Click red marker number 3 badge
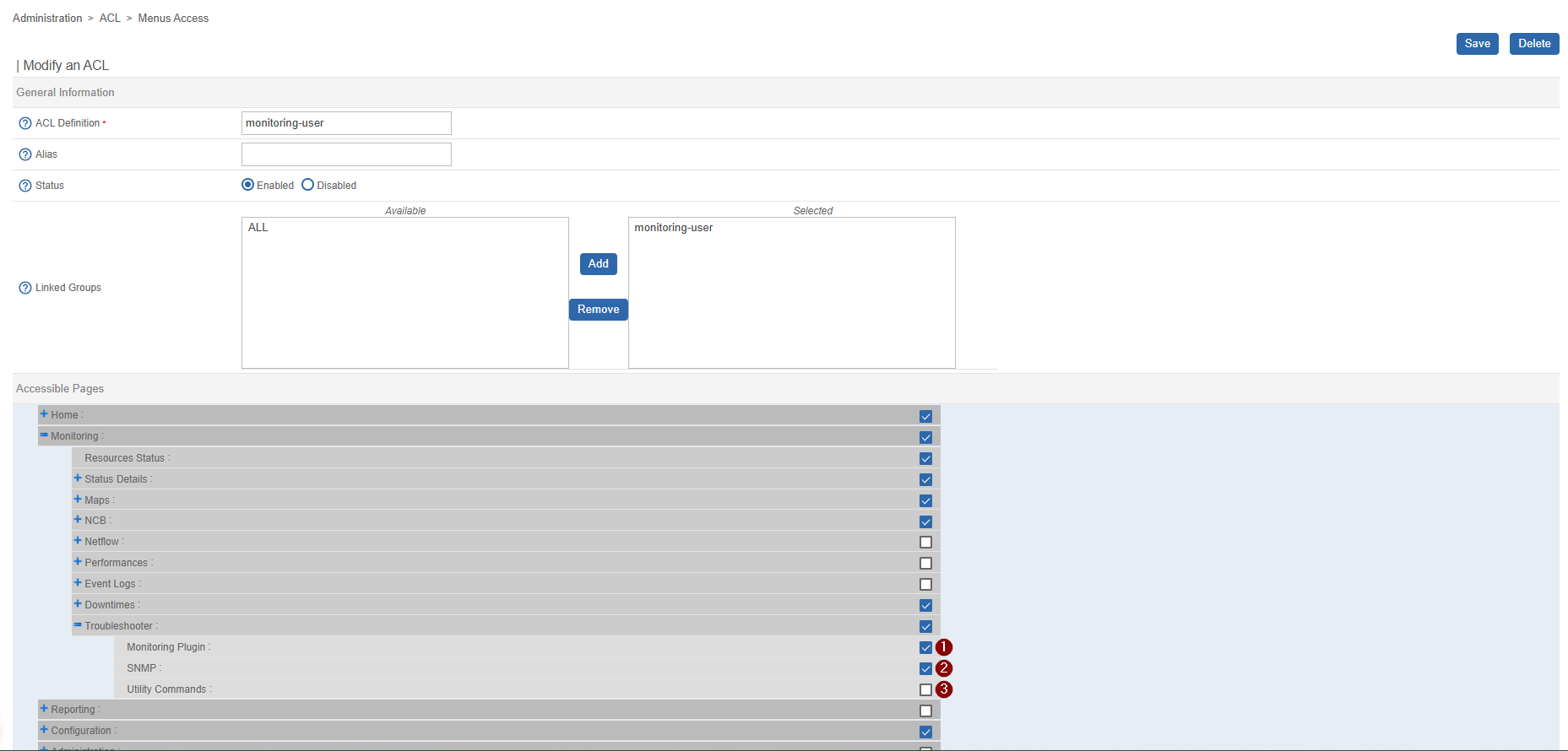 (944, 689)
